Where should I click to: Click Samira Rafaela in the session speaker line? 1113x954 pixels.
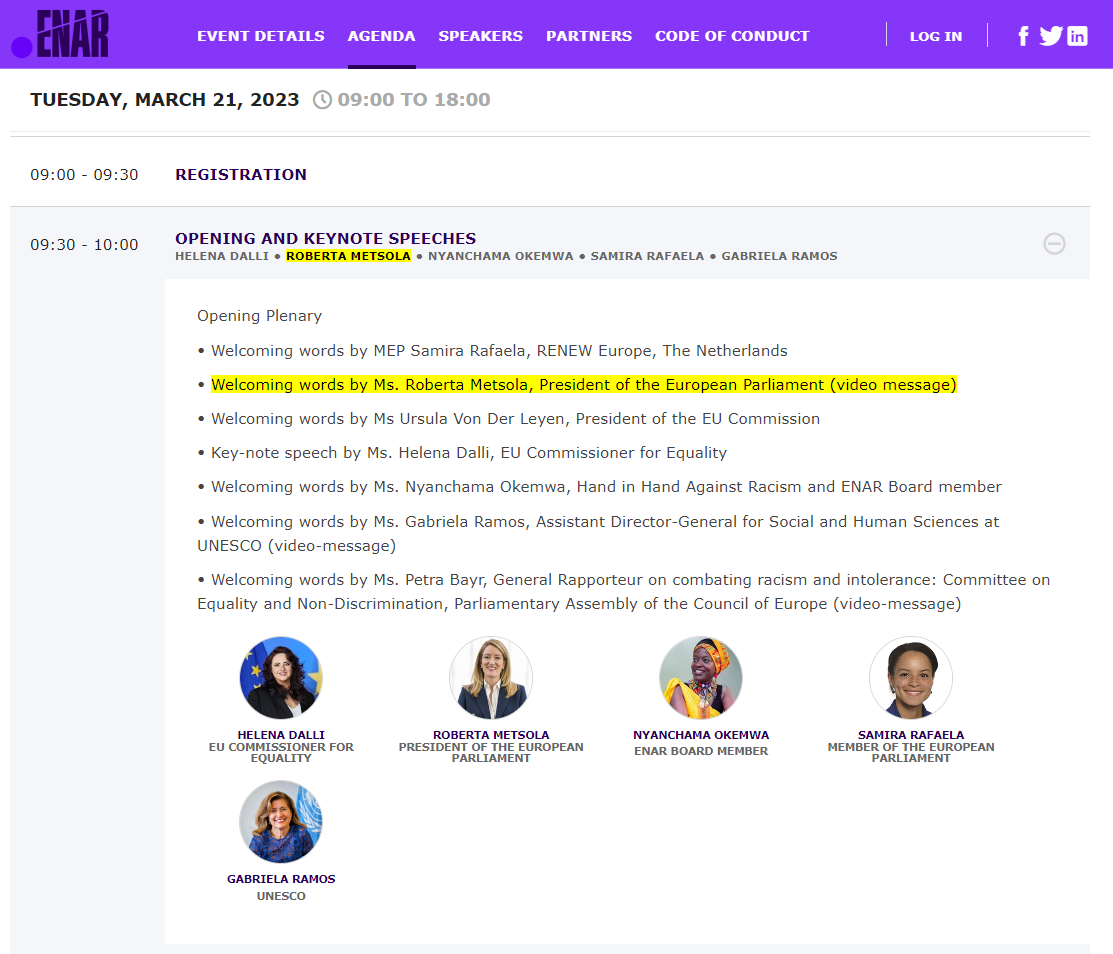tap(647, 256)
